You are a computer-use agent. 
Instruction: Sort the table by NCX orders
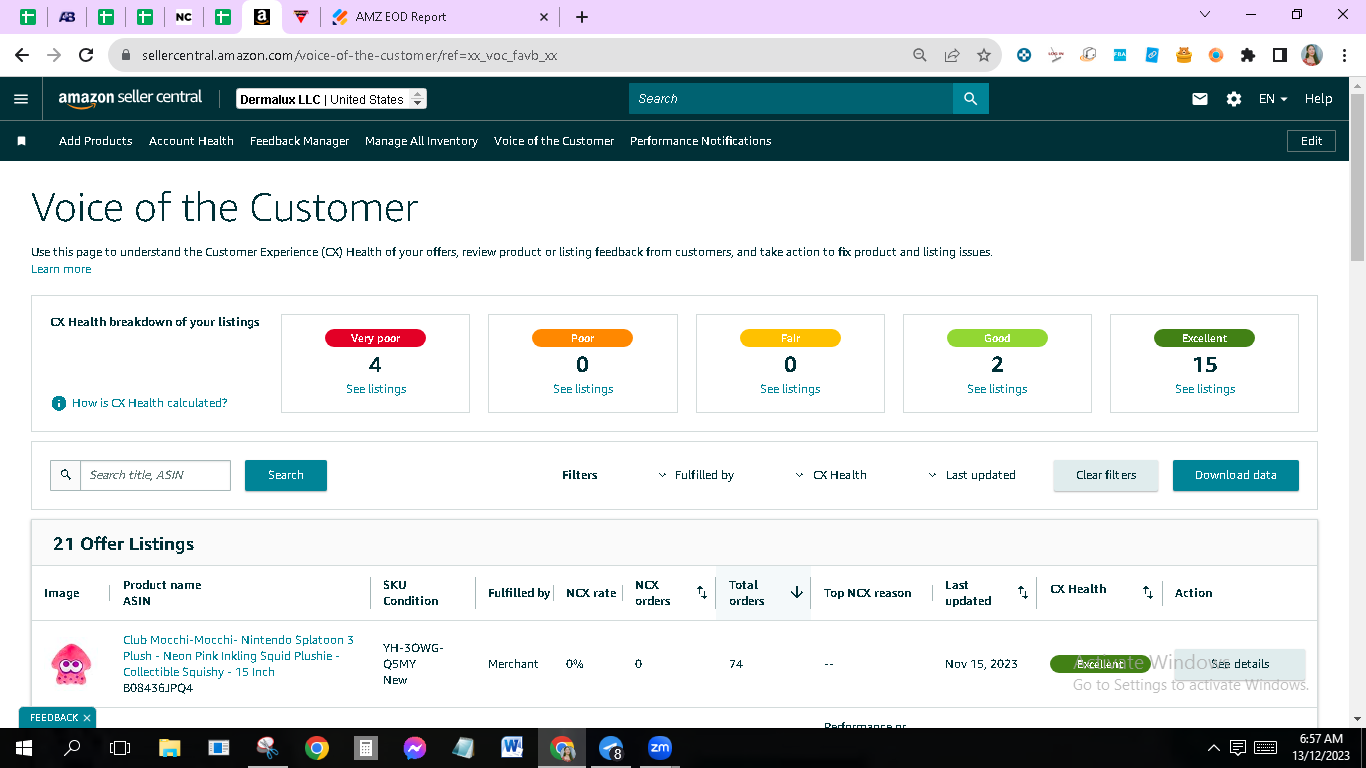[x=702, y=593]
